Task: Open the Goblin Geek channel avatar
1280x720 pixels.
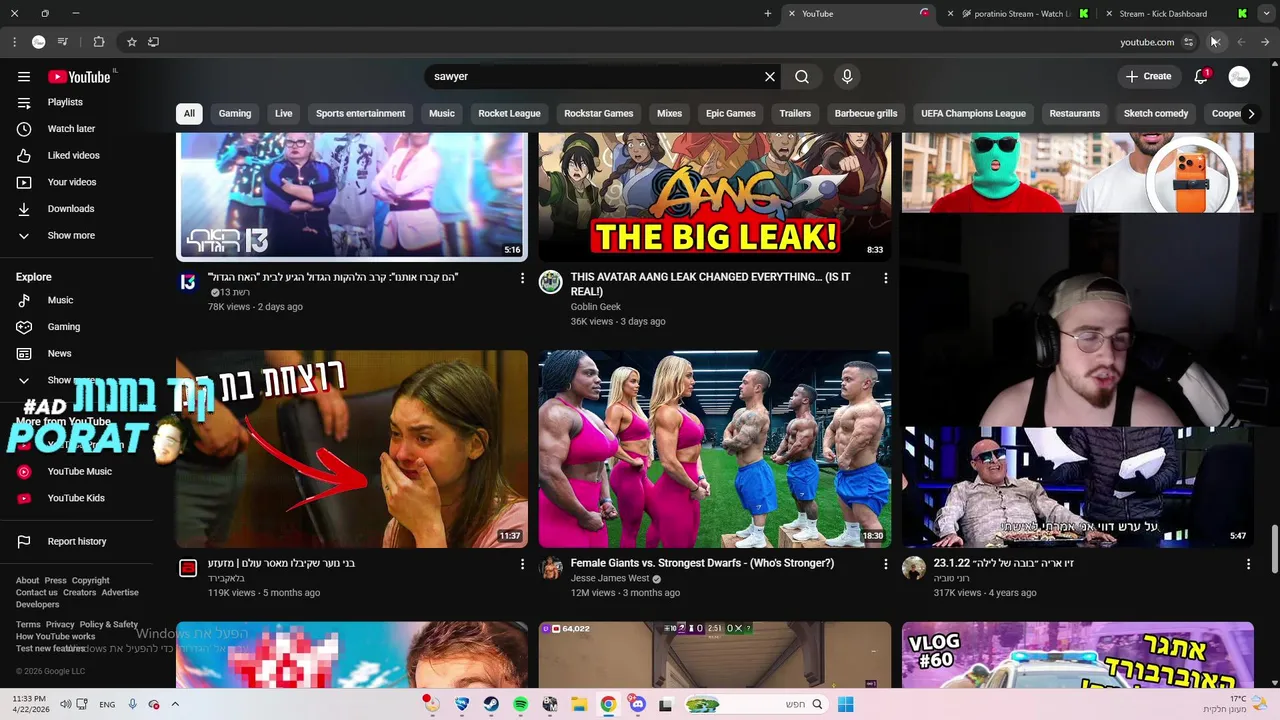Action: point(551,282)
